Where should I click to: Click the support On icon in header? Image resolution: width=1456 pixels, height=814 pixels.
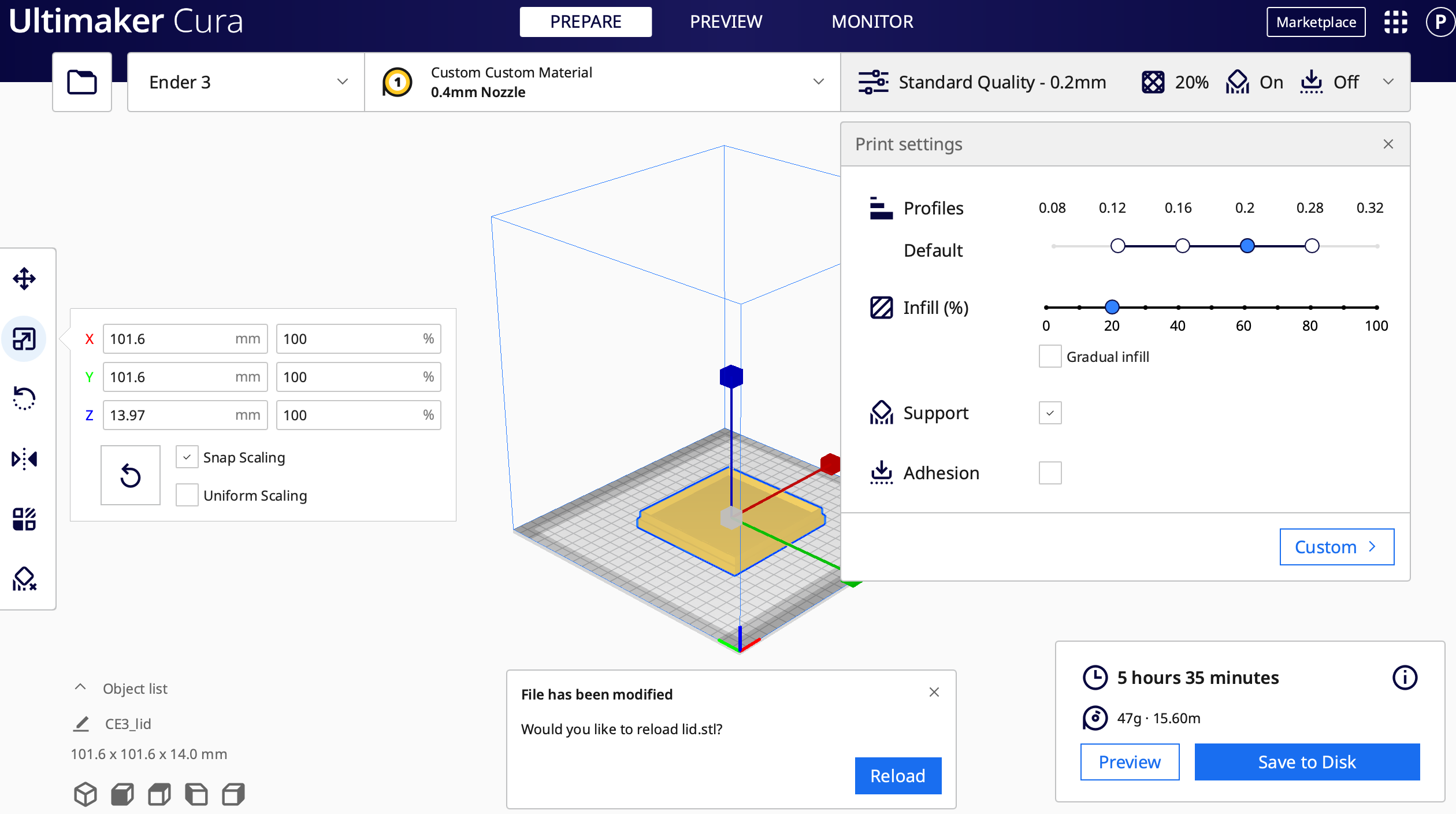pyautogui.click(x=1237, y=82)
